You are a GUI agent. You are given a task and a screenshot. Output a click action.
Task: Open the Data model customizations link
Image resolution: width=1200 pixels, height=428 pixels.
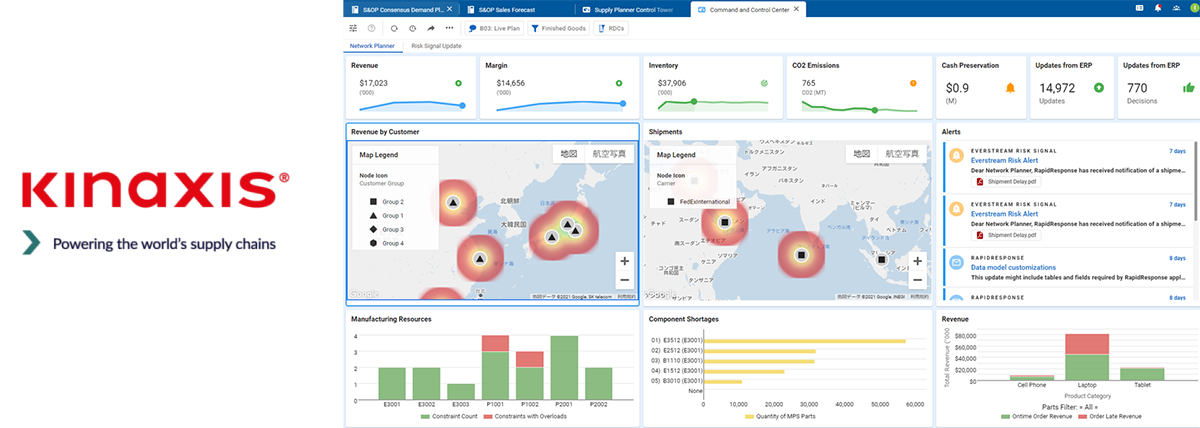tap(1013, 267)
